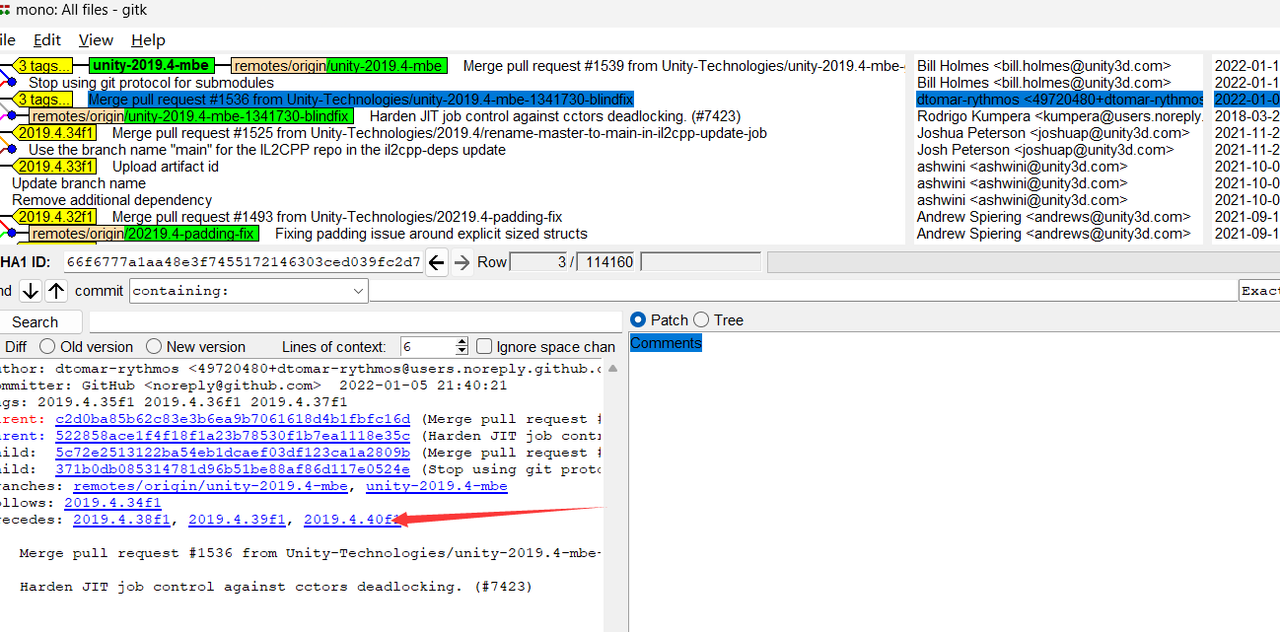
Task: Click the unity-2019.4-mbe local branch label
Action: [x=151, y=66]
